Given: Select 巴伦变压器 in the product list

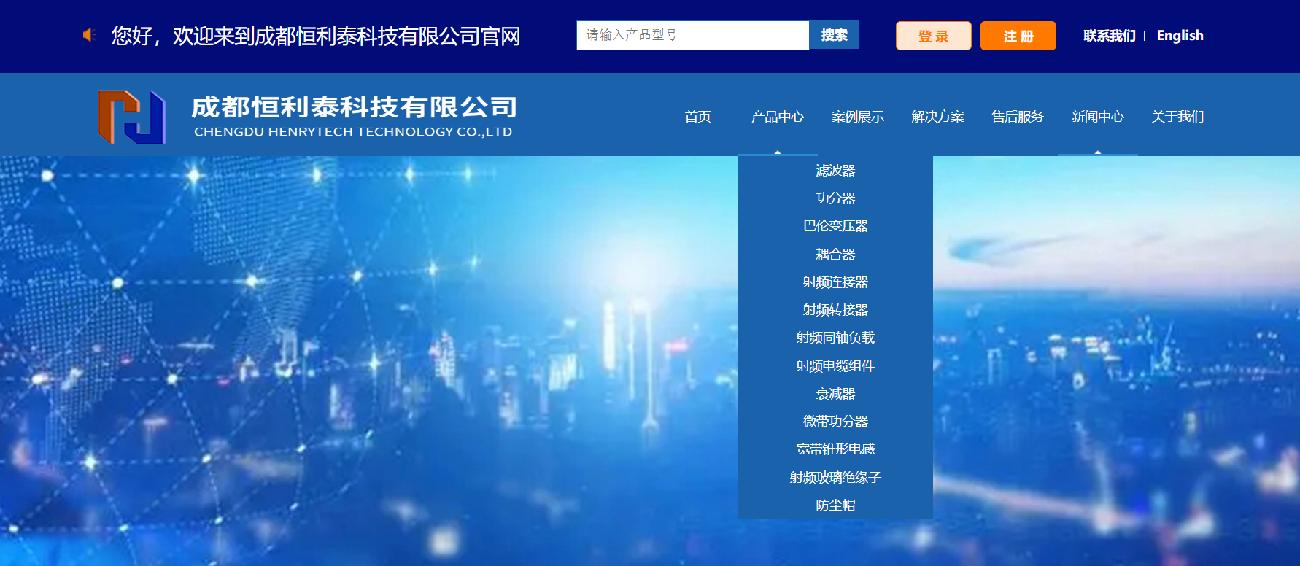Looking at the screenshot, I should coord(835,226).
